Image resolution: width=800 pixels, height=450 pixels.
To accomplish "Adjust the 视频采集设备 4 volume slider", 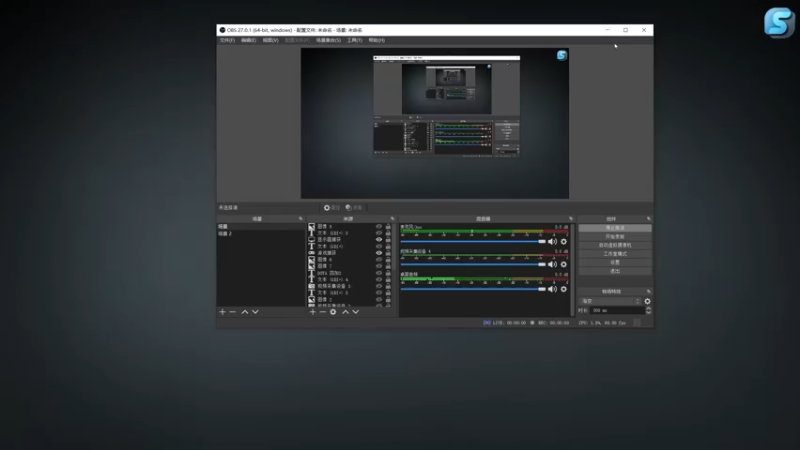I will pos(473,264).
